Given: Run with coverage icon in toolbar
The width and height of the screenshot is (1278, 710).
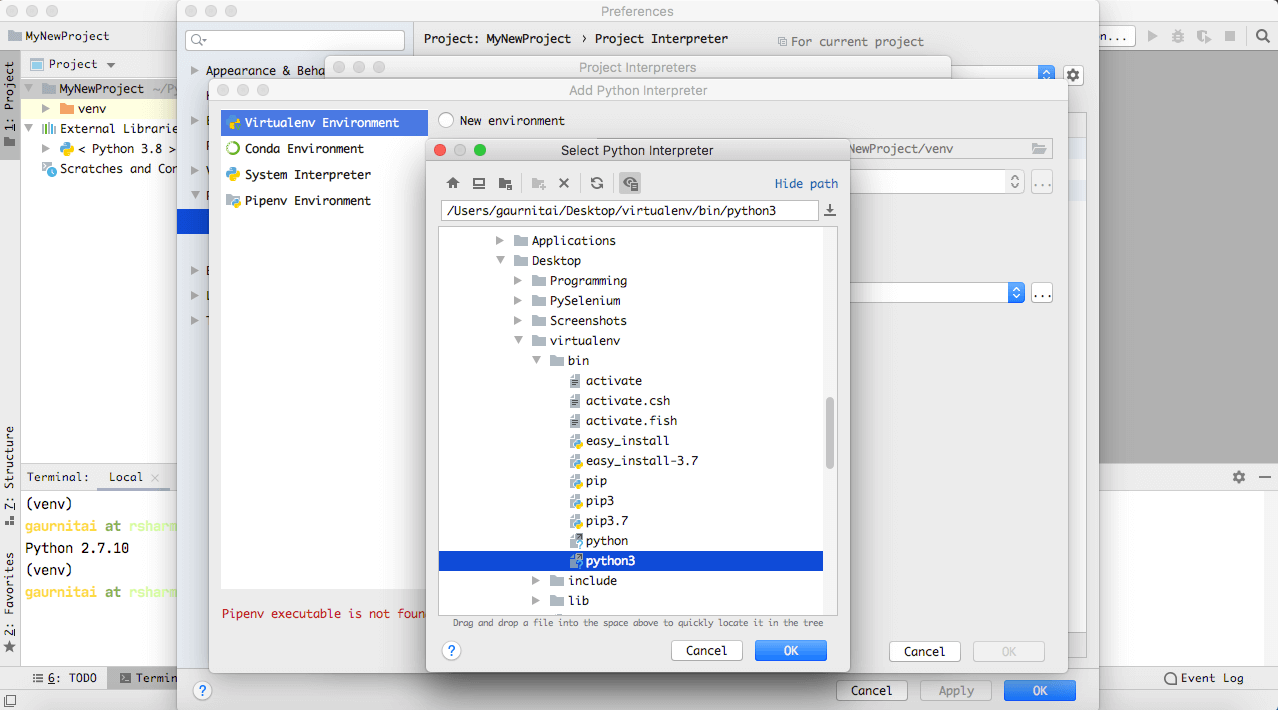Looking at the screenshot, I should coord(1204,36).
